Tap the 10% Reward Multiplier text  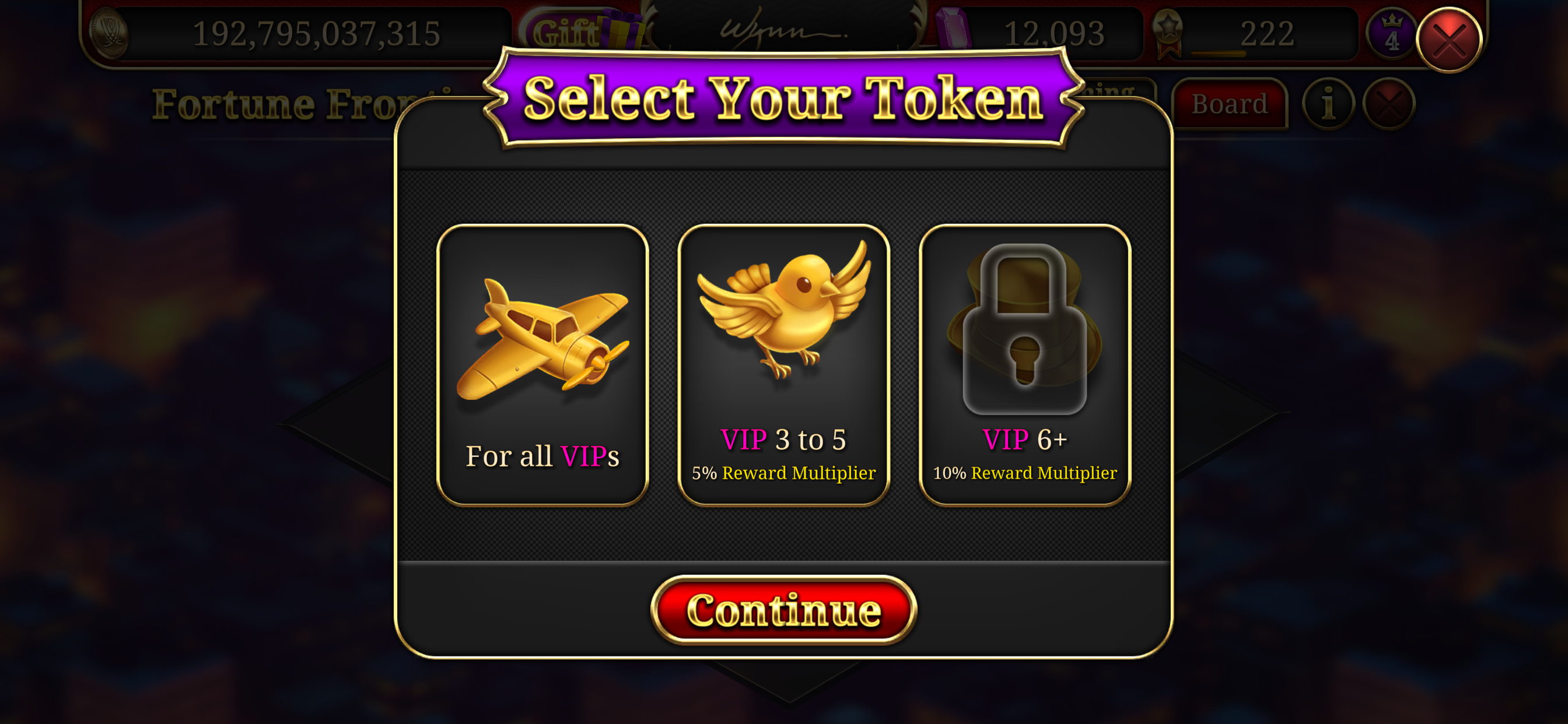(x=1024, y=473)
